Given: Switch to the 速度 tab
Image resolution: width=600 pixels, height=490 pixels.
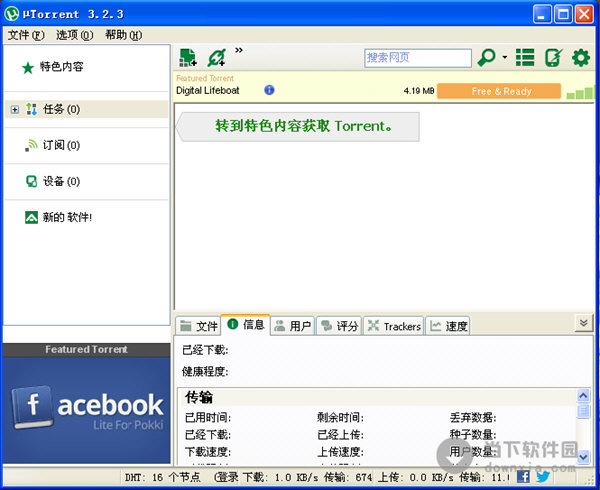Looking at the screenshot, I should tap(448, 326).
